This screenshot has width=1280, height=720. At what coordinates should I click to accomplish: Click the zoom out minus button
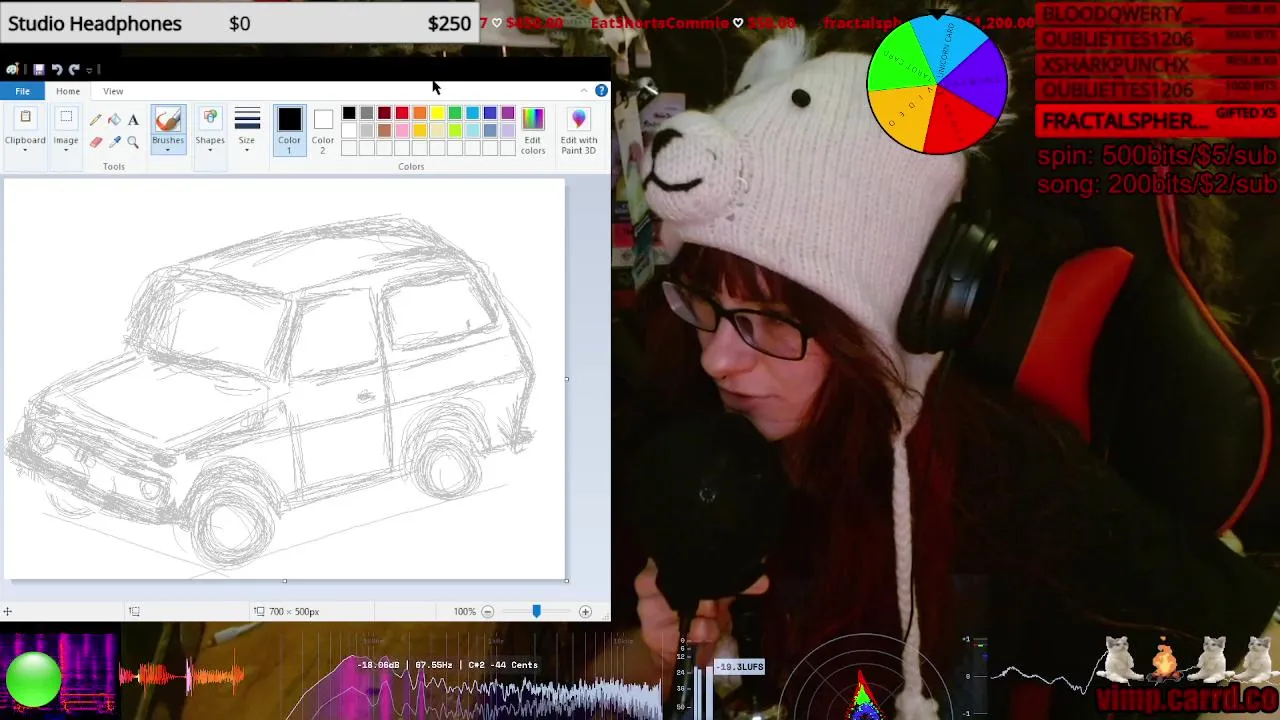[488, 611]
